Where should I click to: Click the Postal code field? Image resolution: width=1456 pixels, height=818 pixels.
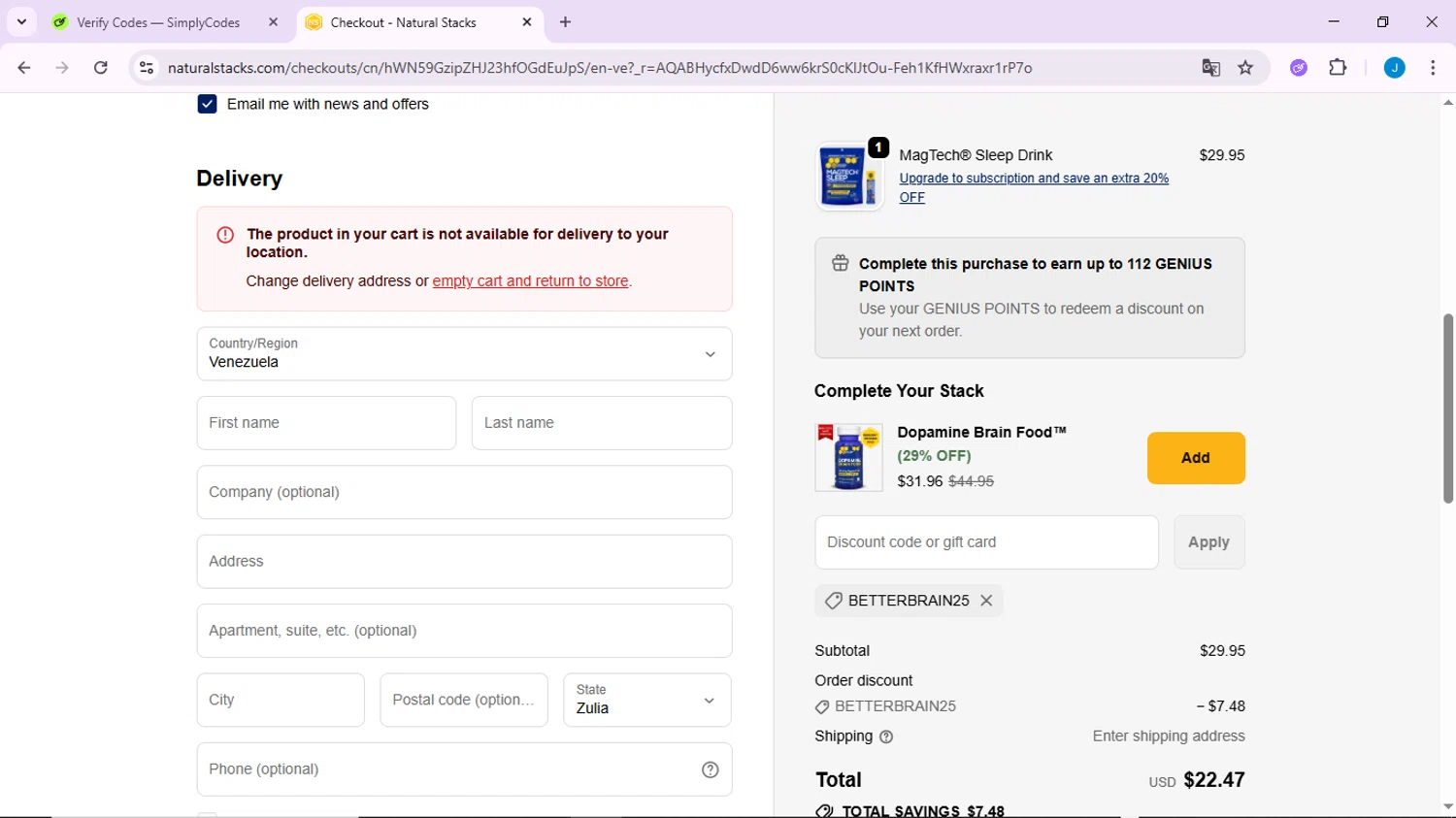coord(464,700)
